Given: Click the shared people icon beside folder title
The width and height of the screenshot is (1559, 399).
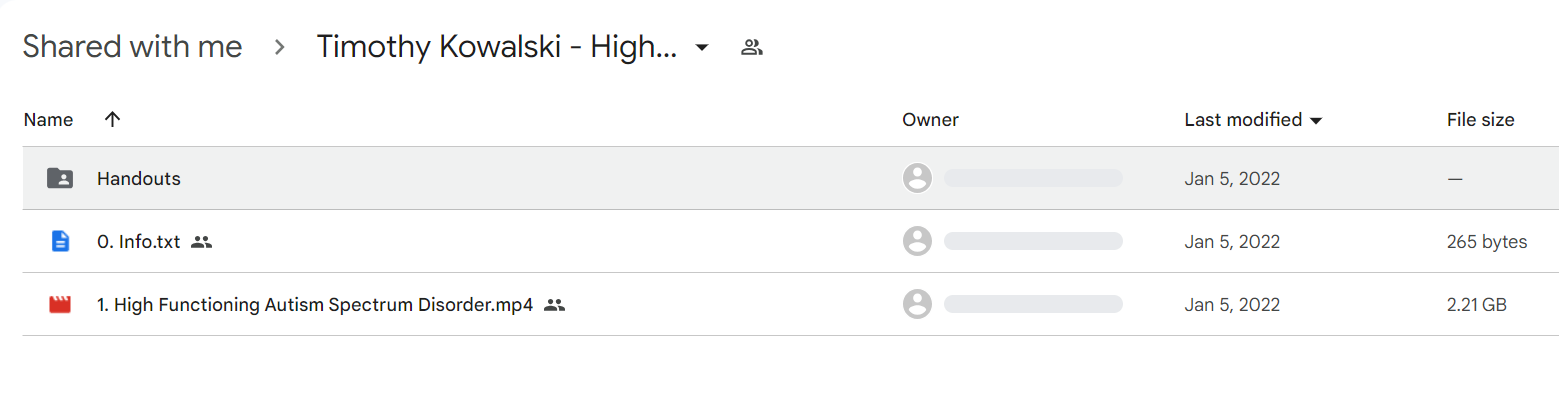Looking at the screenshot, I should [x=752, y=47].
